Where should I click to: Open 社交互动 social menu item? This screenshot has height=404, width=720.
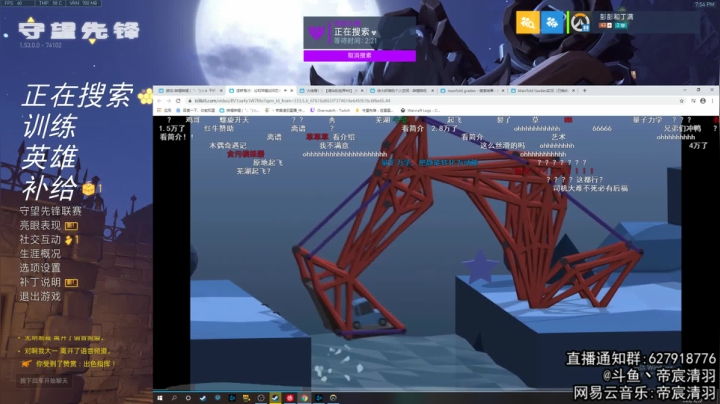click(40, 240)
